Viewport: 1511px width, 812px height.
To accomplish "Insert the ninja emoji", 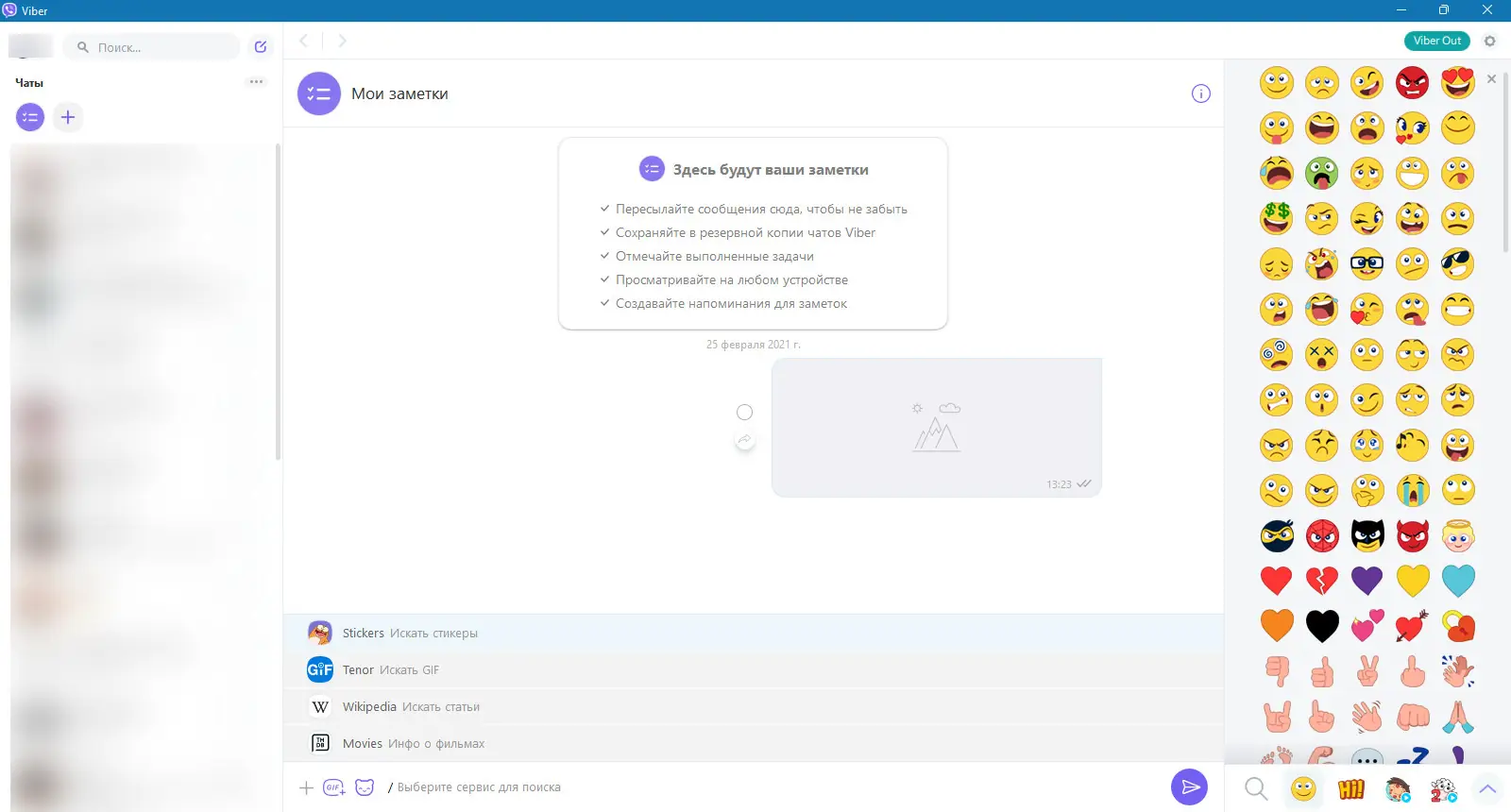I will (1277, 536).
